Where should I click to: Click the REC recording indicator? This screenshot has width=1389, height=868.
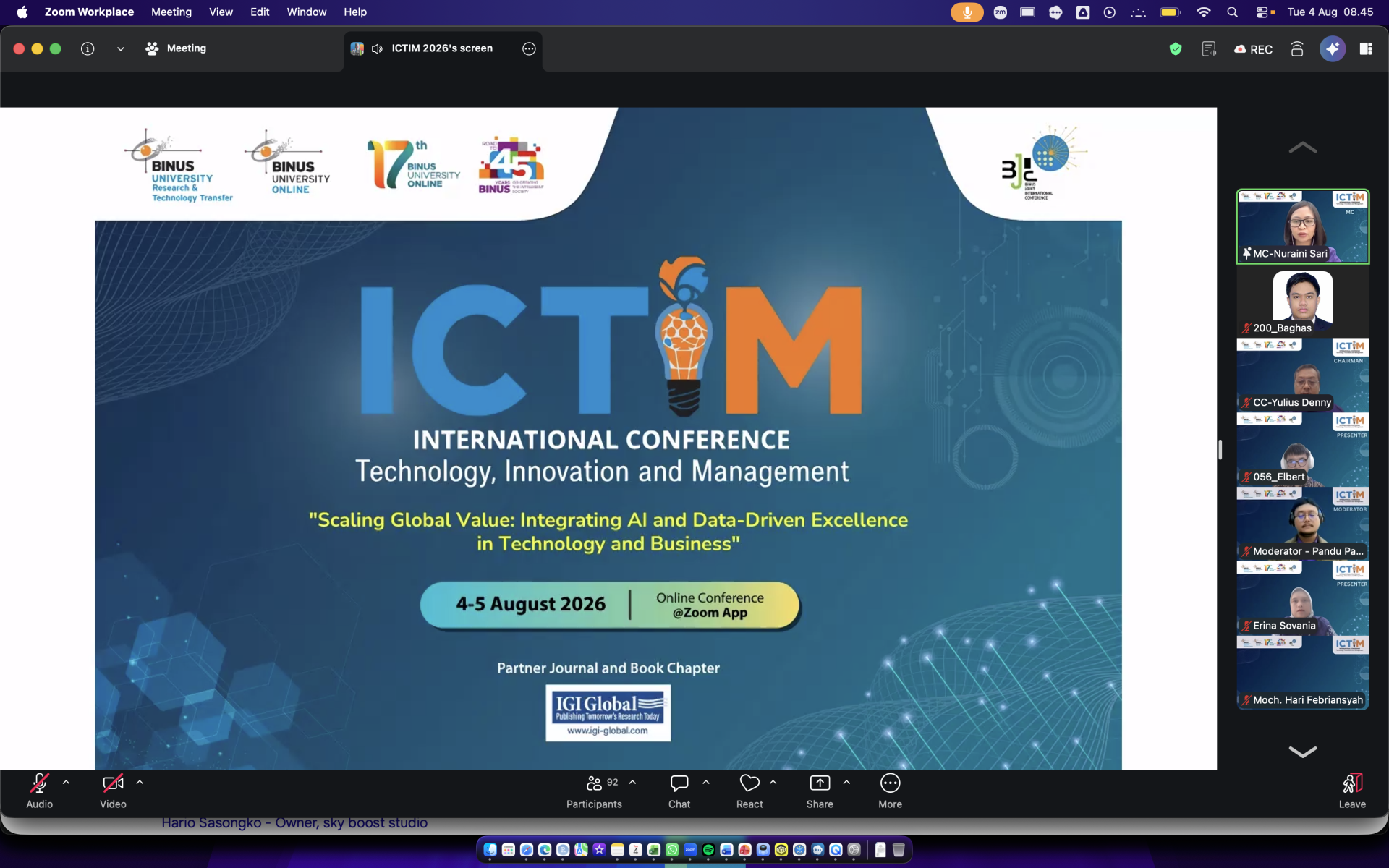1253,49
